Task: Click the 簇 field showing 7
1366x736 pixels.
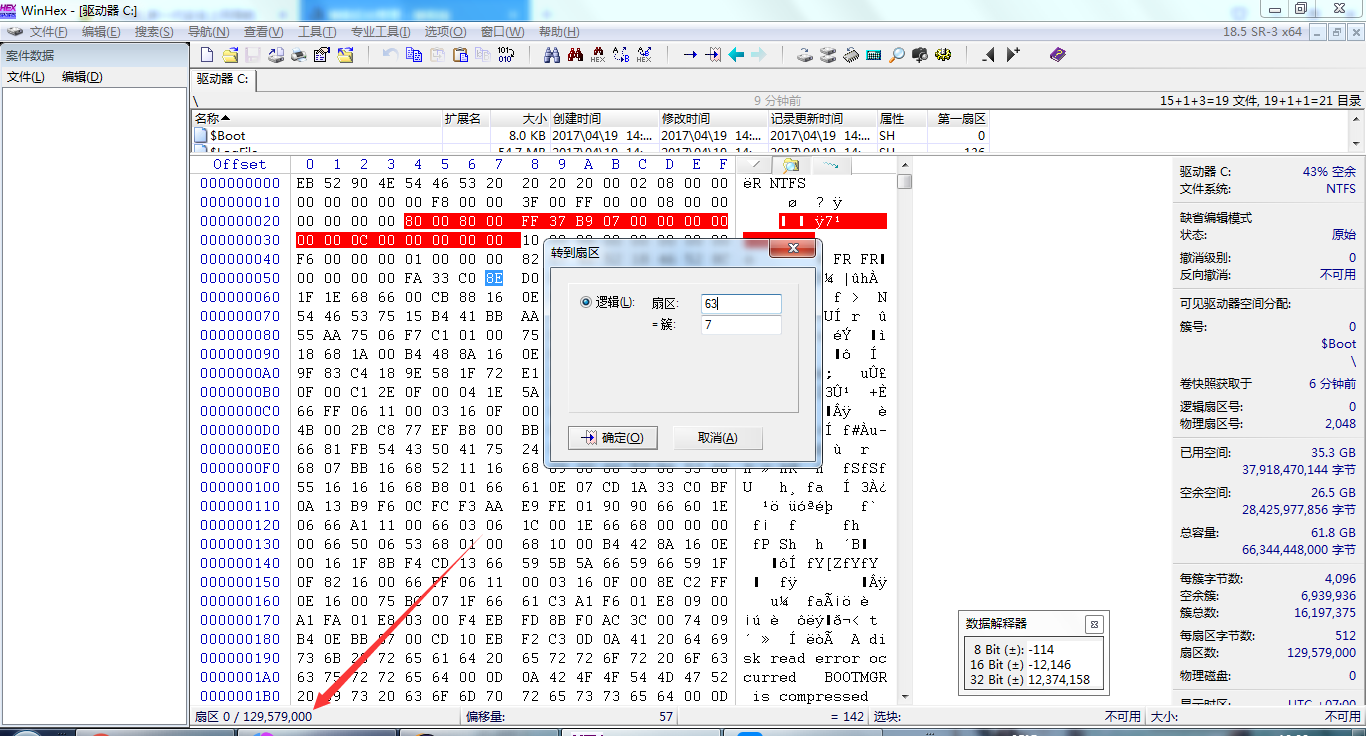Action: click(x=741, y=325)
